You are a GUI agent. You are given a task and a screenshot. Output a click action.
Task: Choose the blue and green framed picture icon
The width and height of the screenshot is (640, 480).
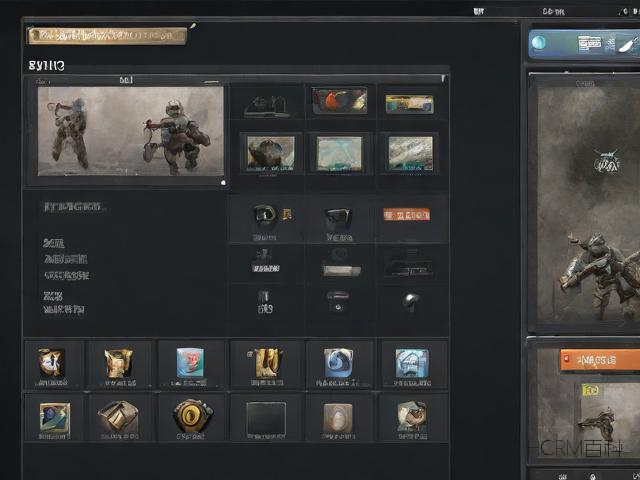tap(55, 417)
